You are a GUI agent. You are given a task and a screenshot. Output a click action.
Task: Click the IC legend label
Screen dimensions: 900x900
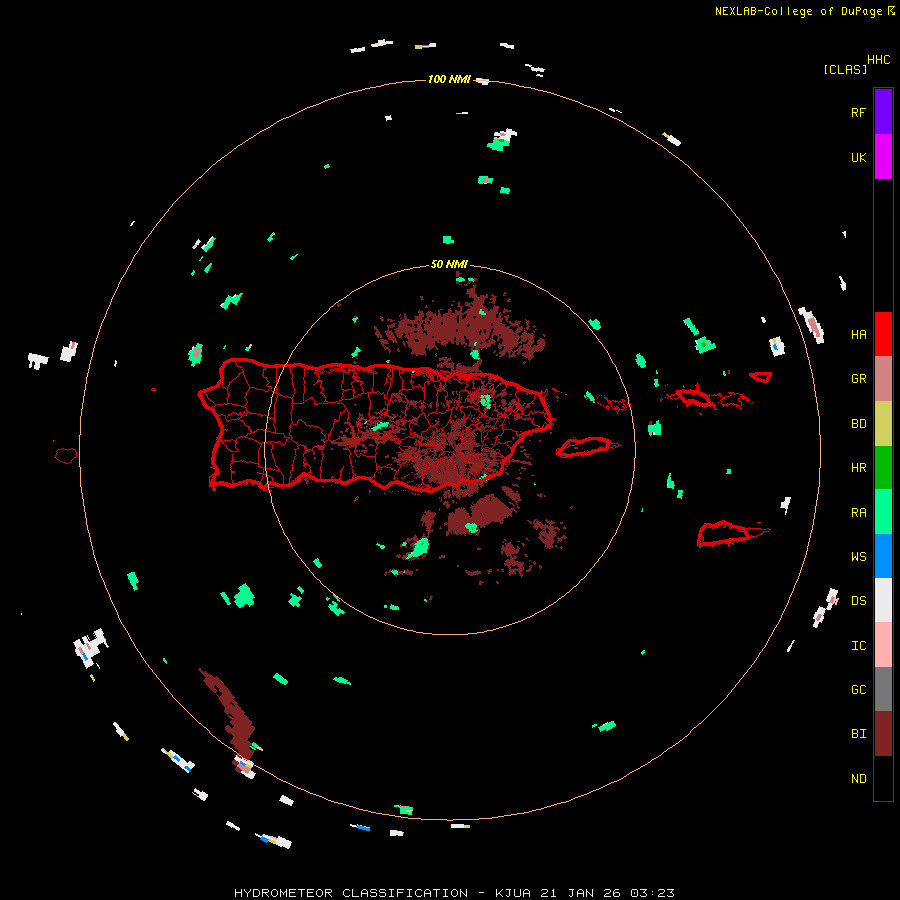(858, 646)
